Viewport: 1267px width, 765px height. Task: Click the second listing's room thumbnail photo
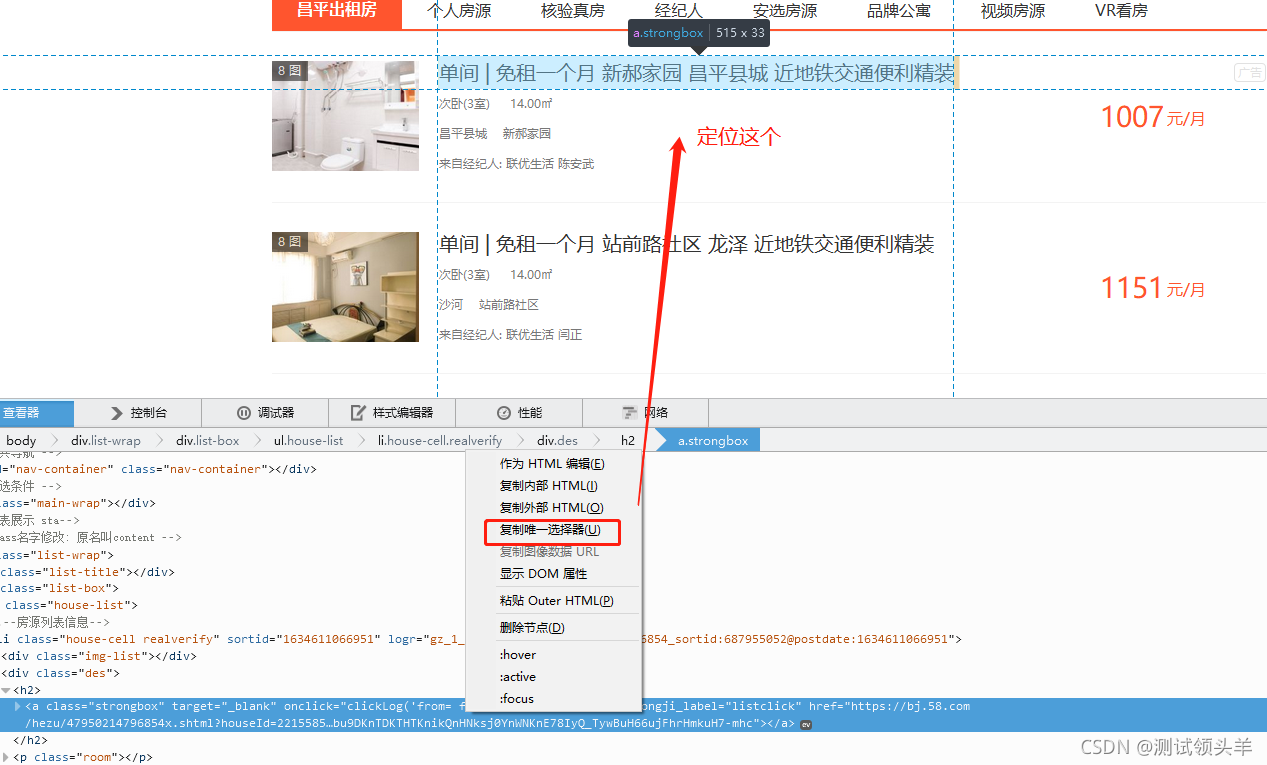(345, 287)
